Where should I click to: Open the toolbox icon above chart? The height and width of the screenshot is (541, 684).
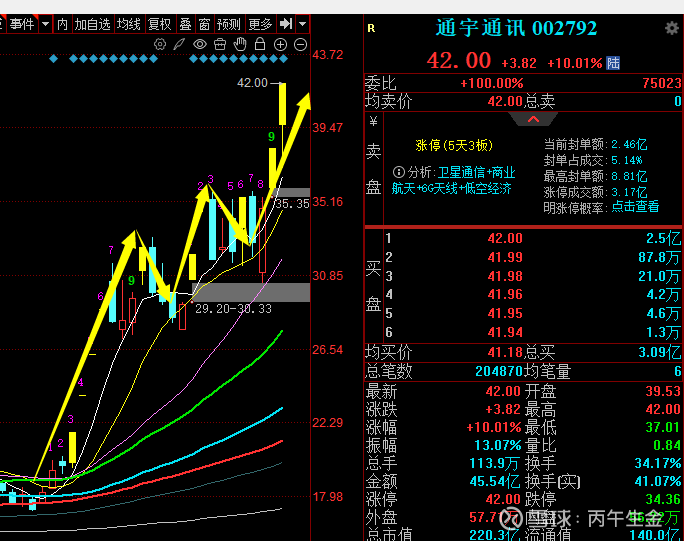(220, 45)
